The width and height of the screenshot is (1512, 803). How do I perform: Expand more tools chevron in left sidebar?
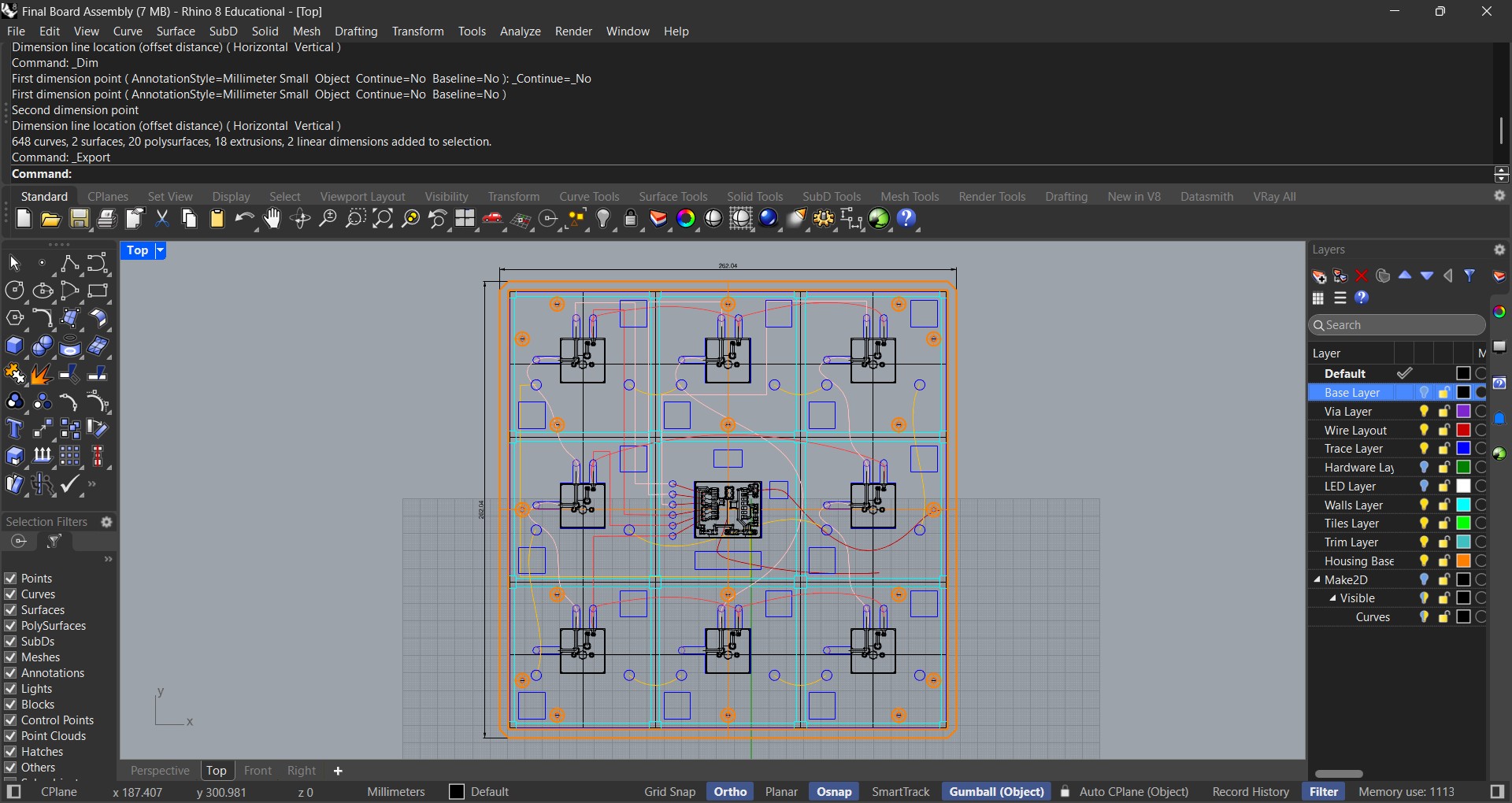point(93,484)
